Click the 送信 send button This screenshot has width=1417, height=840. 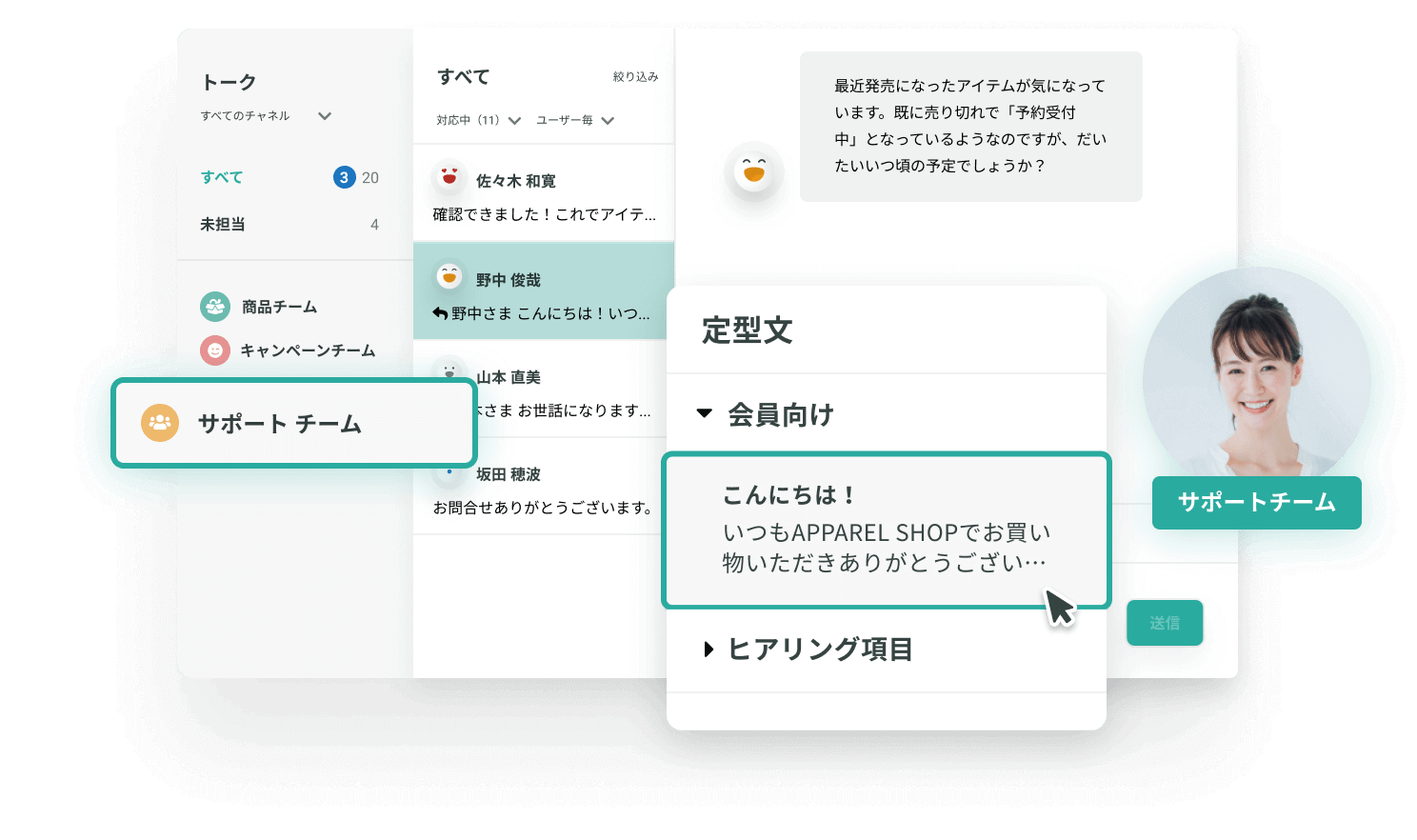click(x=1164, y=622)
